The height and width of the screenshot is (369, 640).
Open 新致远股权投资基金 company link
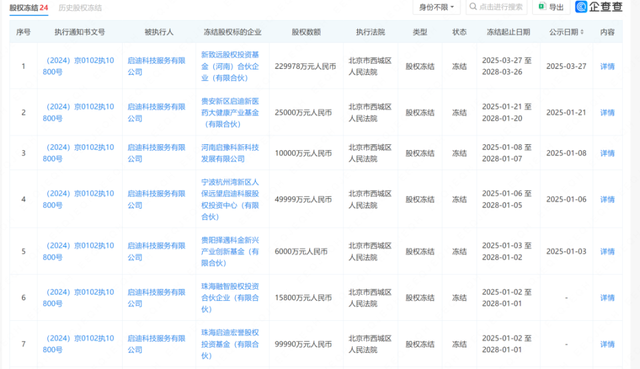230,66
